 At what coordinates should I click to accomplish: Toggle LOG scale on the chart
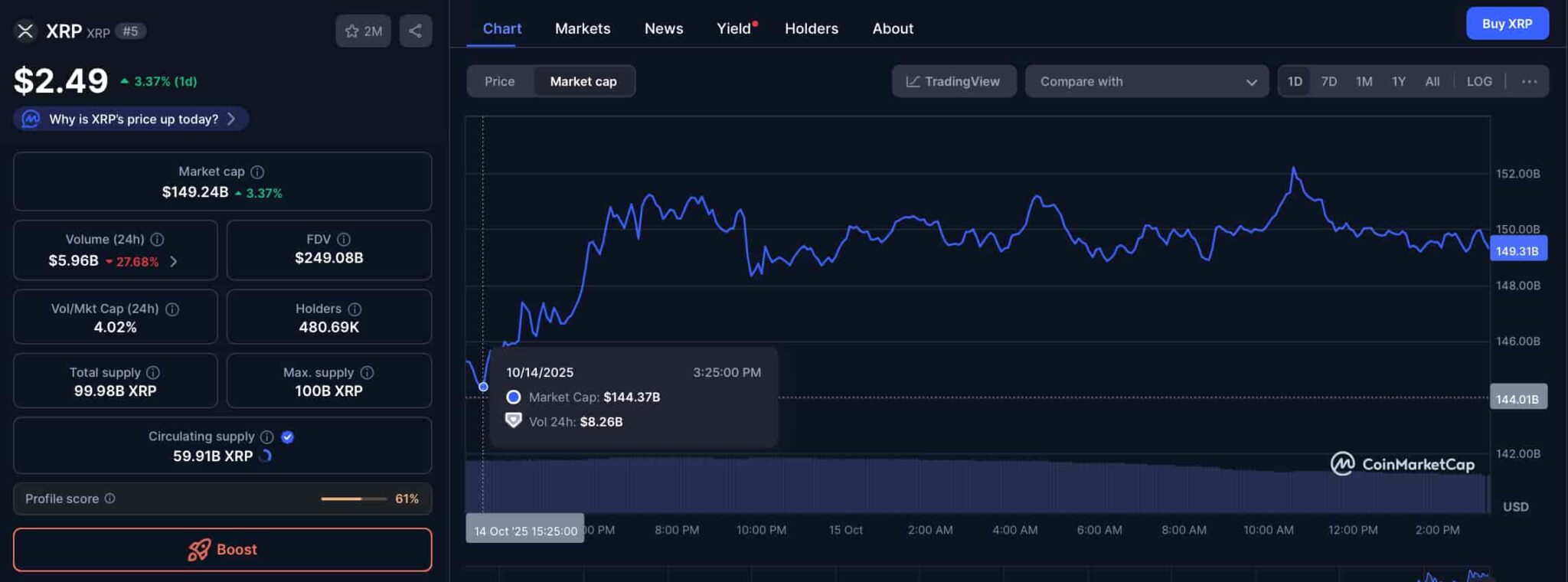(x=1478, y=82)
